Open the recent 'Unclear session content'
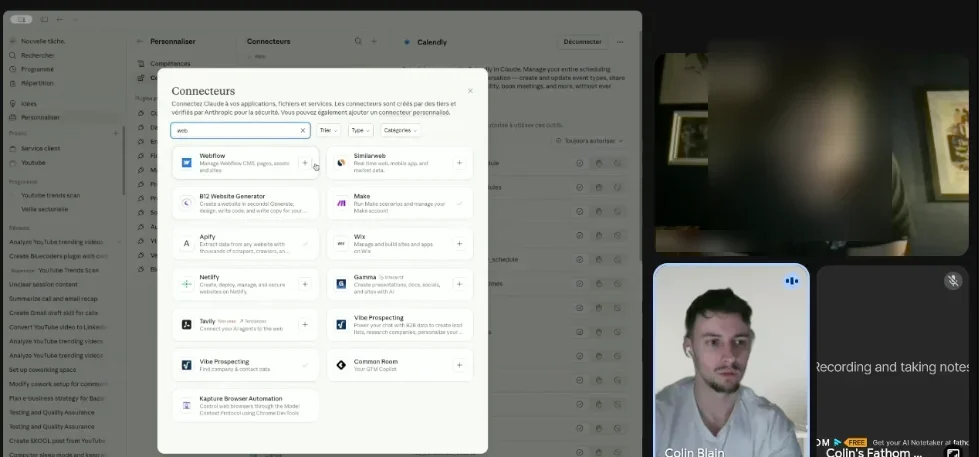Image resolution: width=979 pixels, height=457 pixels. (x=44, y=285)
